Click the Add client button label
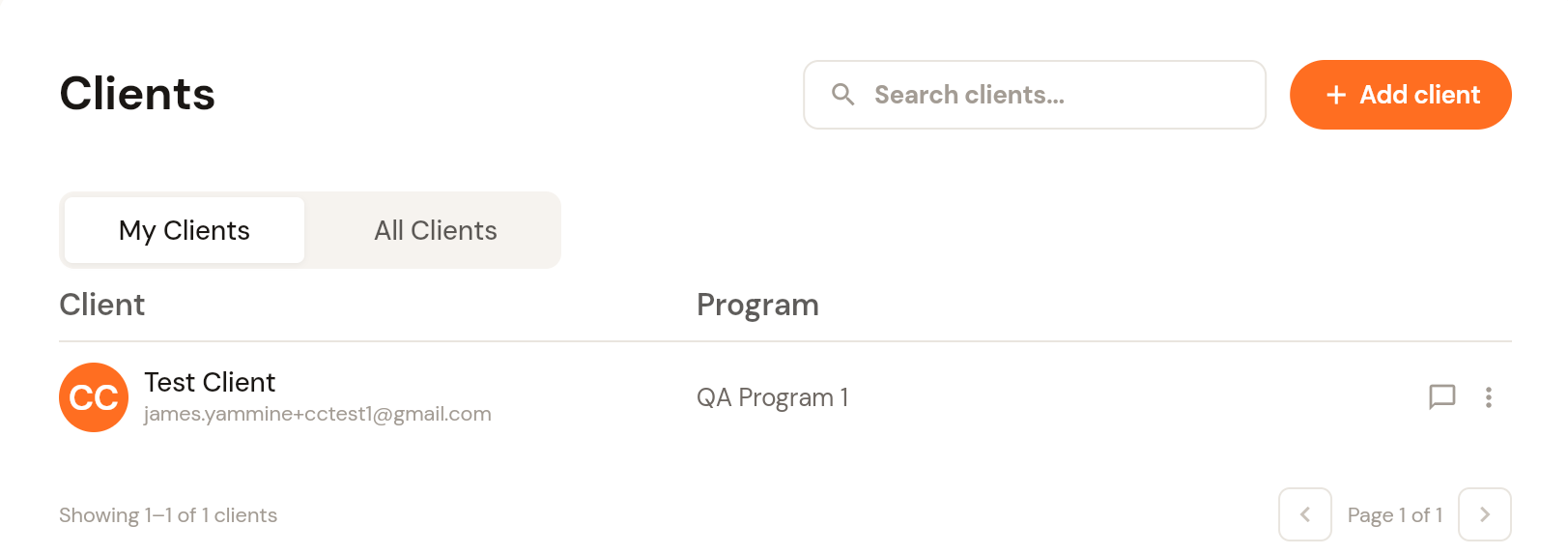1568x555 pixels. (1419, 95)
